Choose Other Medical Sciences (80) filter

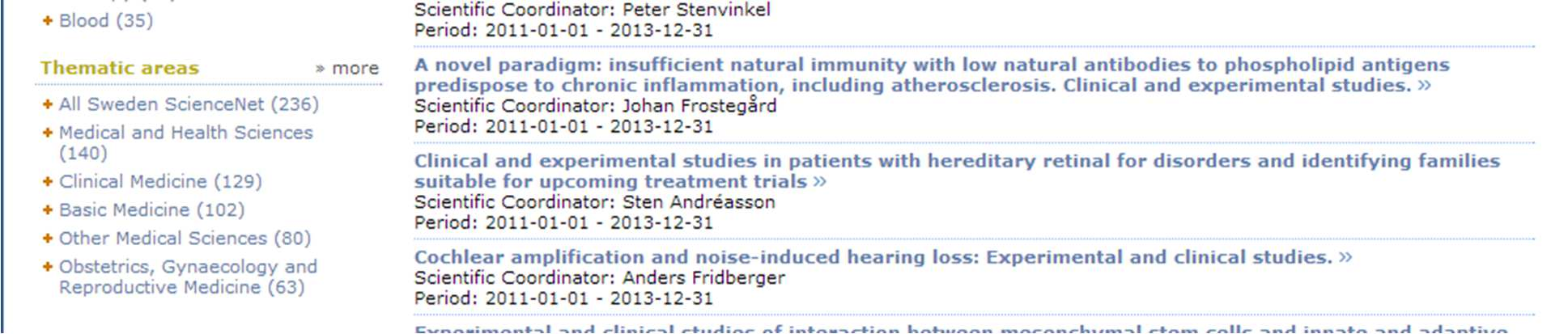click(x=185, y=239)
